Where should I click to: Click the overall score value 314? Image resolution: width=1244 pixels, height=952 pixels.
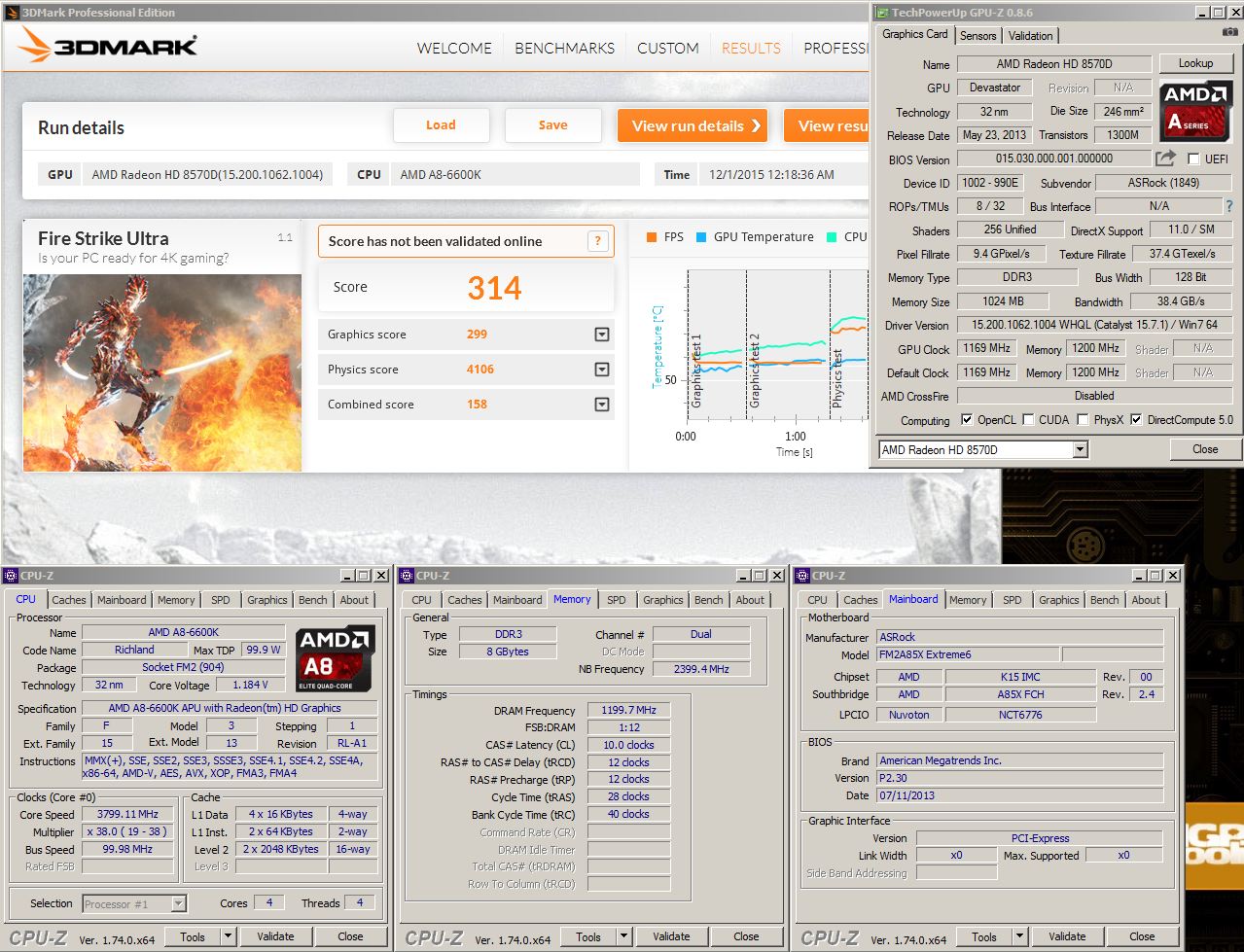tap(494, 288)
